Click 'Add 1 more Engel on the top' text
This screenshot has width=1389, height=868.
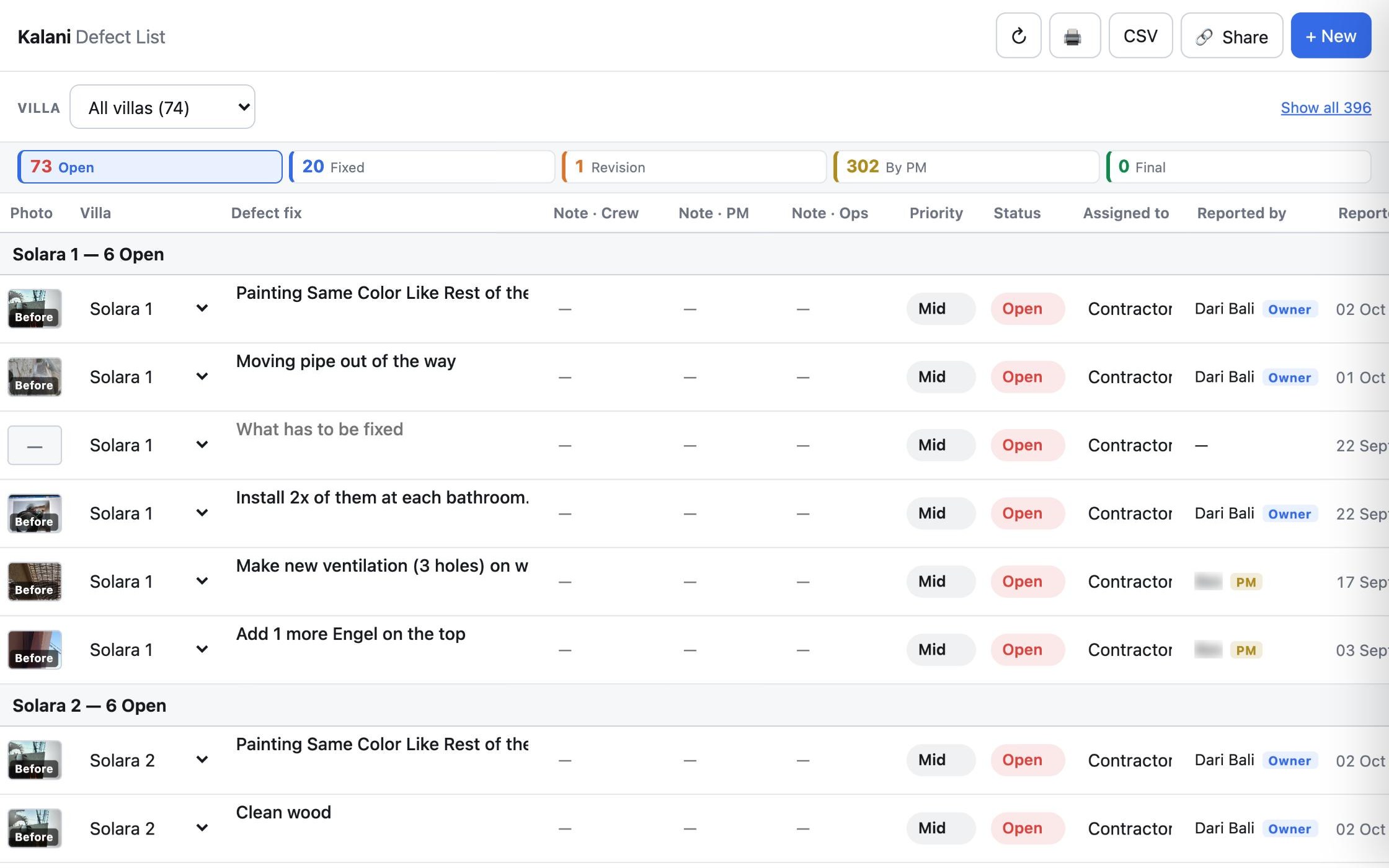point(350,634)
